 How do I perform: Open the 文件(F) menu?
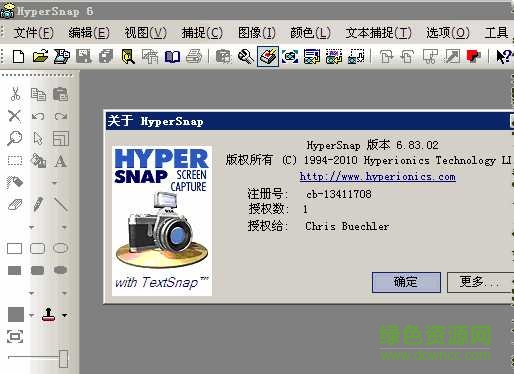click(33, 33)
